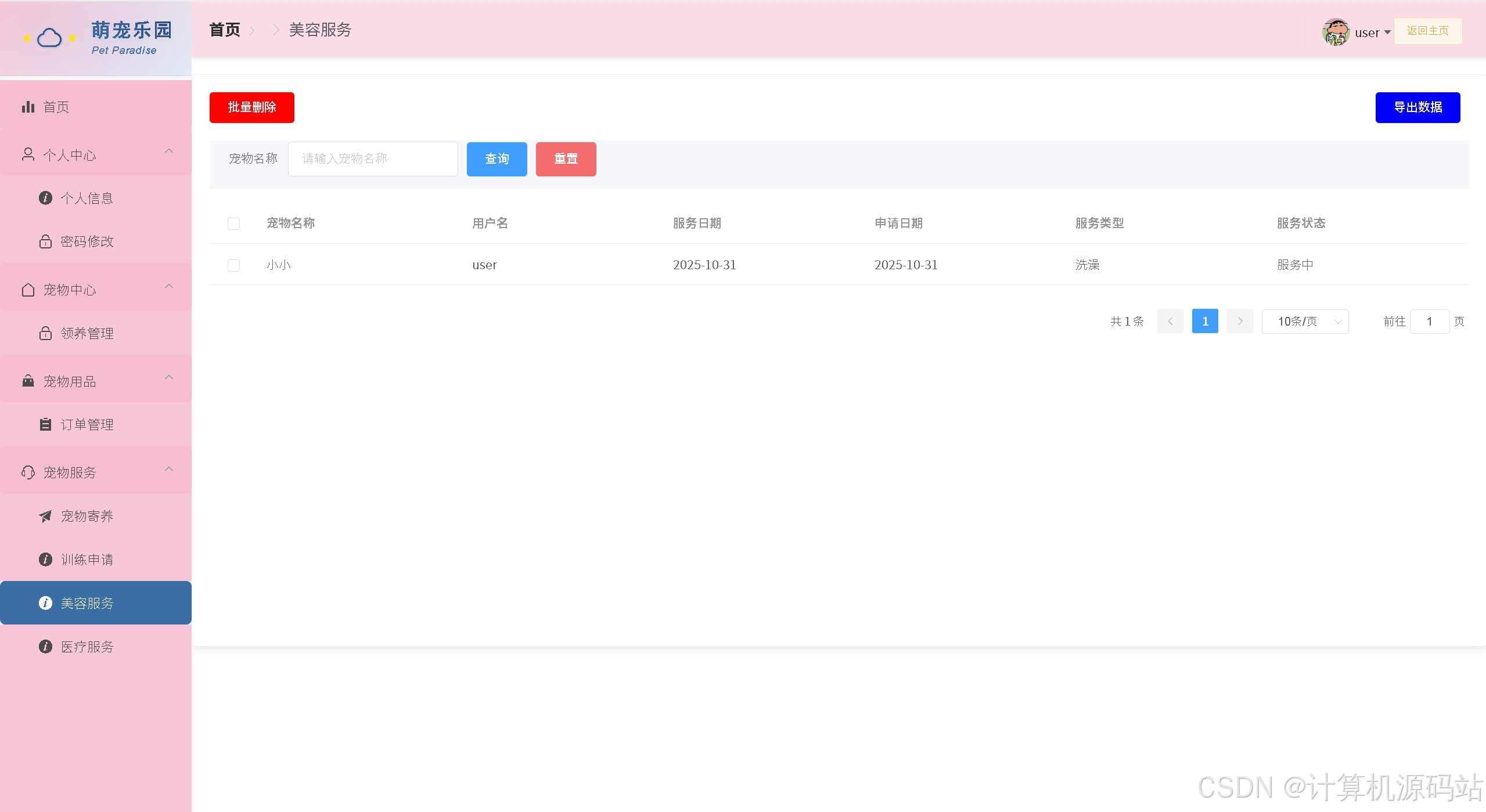Select page 1 in pagination
The height and width of the screenshot is (812, 1486).
click(1205, 321)
